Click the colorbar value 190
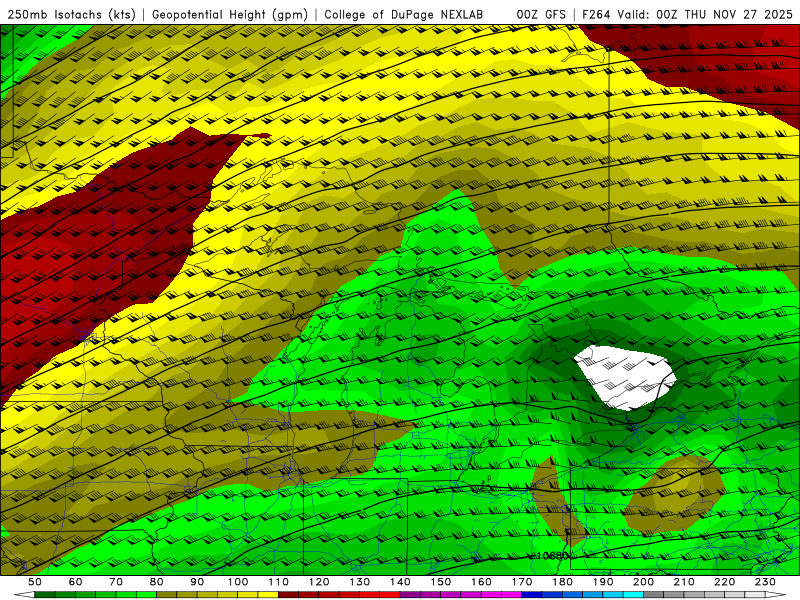The width and height of the screenshot is (800, 600). 603,582
